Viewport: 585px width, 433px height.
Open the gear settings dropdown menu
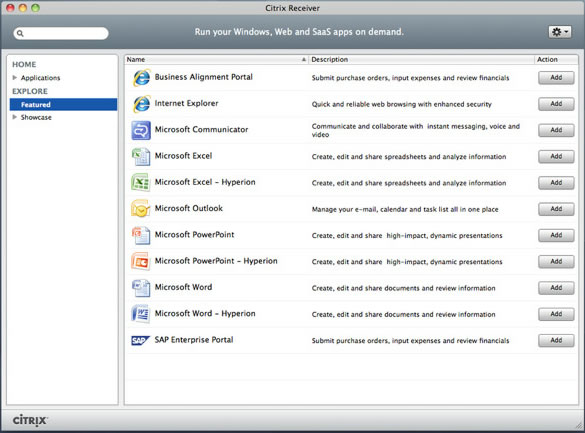pyautogui.click(x=560, y=32)
